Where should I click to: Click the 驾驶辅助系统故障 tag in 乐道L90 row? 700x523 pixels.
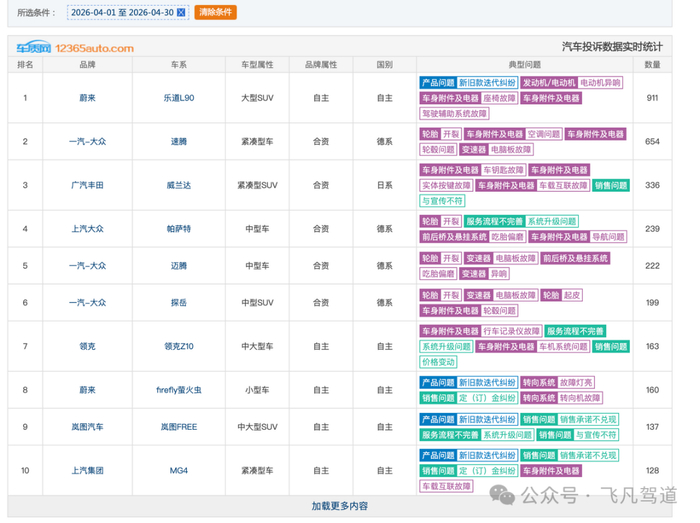click(454, 114)
